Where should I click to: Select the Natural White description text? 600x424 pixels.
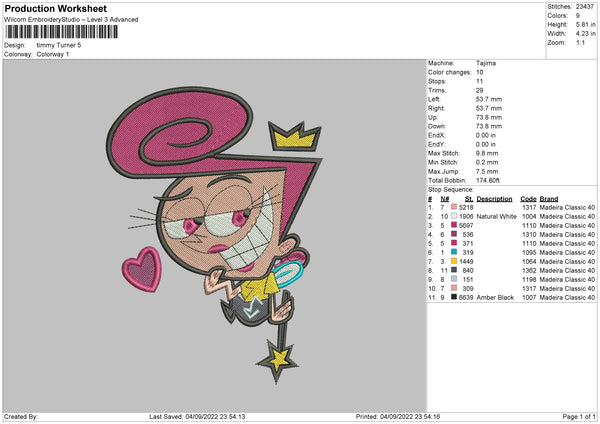(x=496, y=216)
